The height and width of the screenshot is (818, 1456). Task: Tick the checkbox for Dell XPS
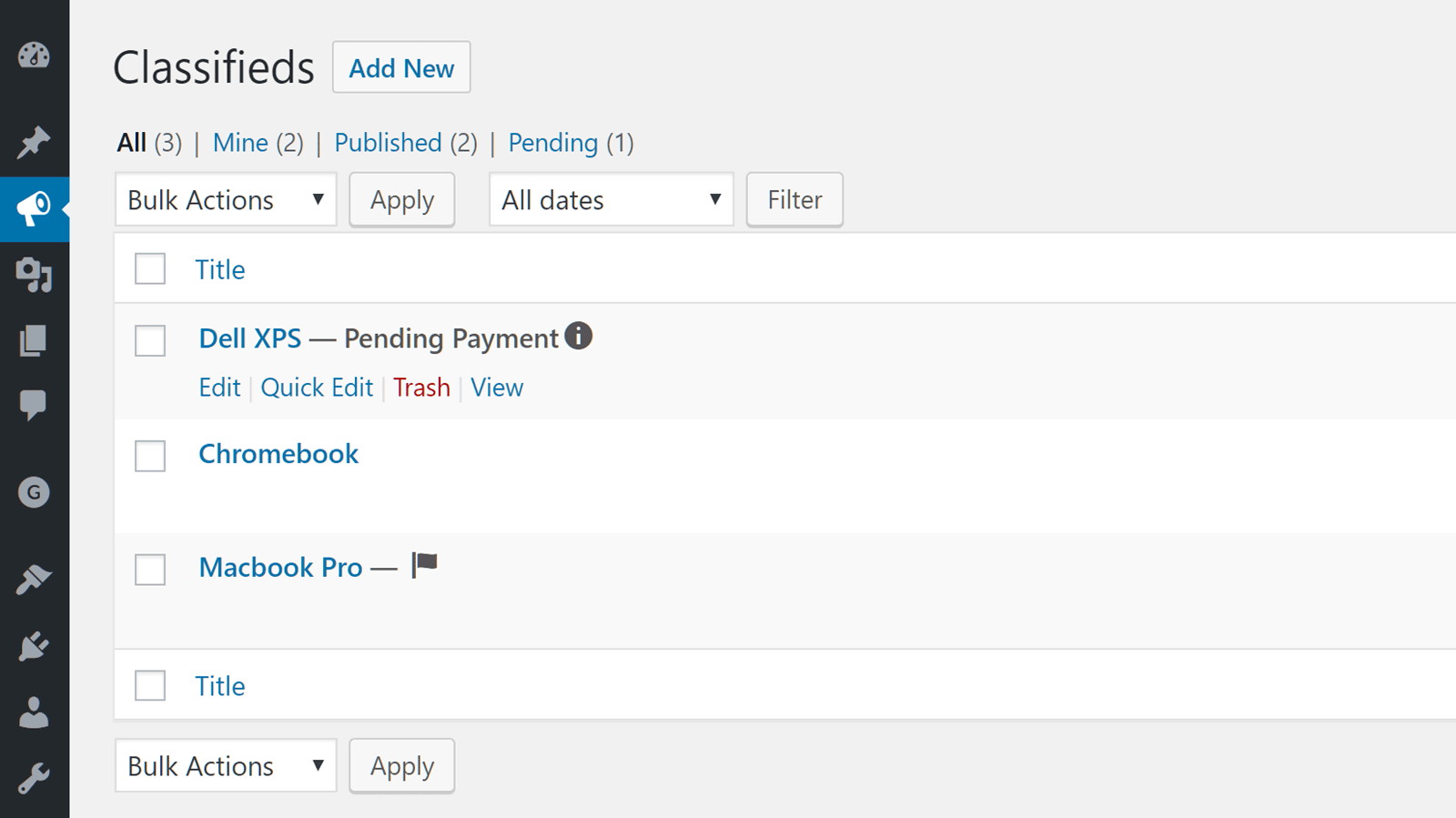click(x=150, y=341)
